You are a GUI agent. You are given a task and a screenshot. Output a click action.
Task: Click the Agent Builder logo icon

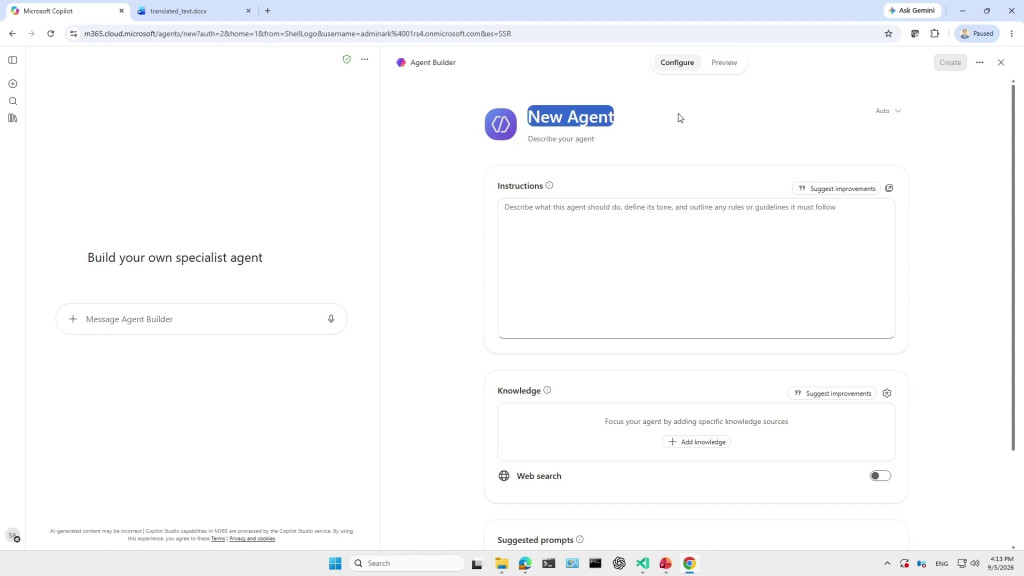[401, 63]
